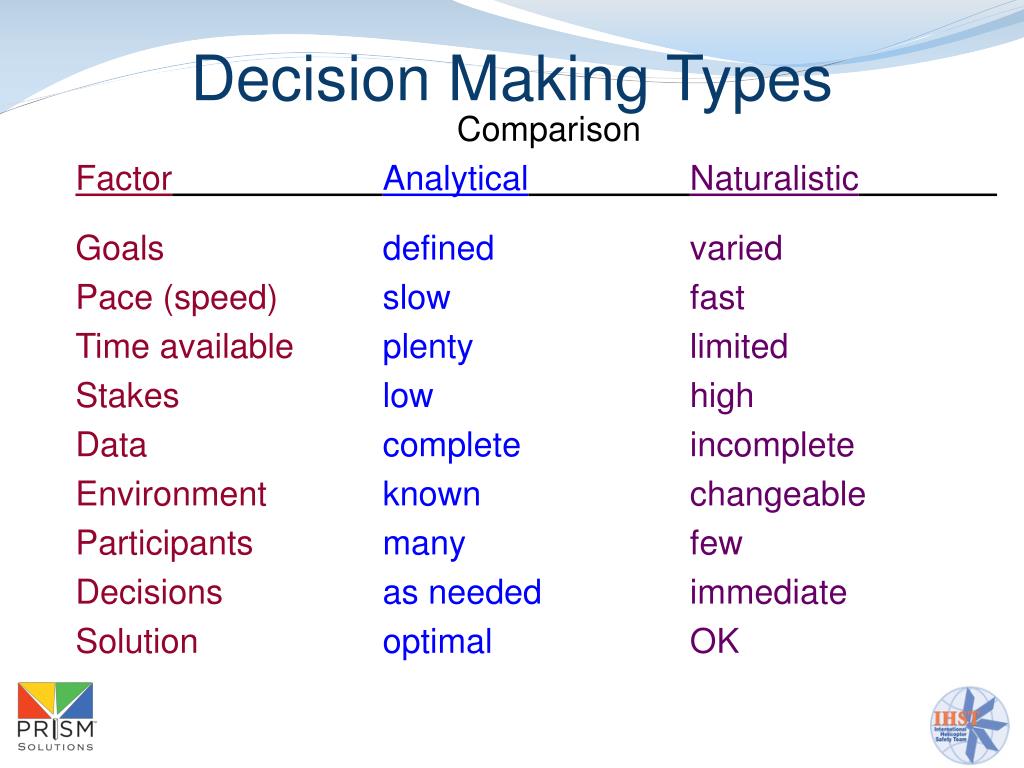The height and width of the screenshot is (768, 1024).
Task: Click the optimal solution text
Action: [437, 643]
